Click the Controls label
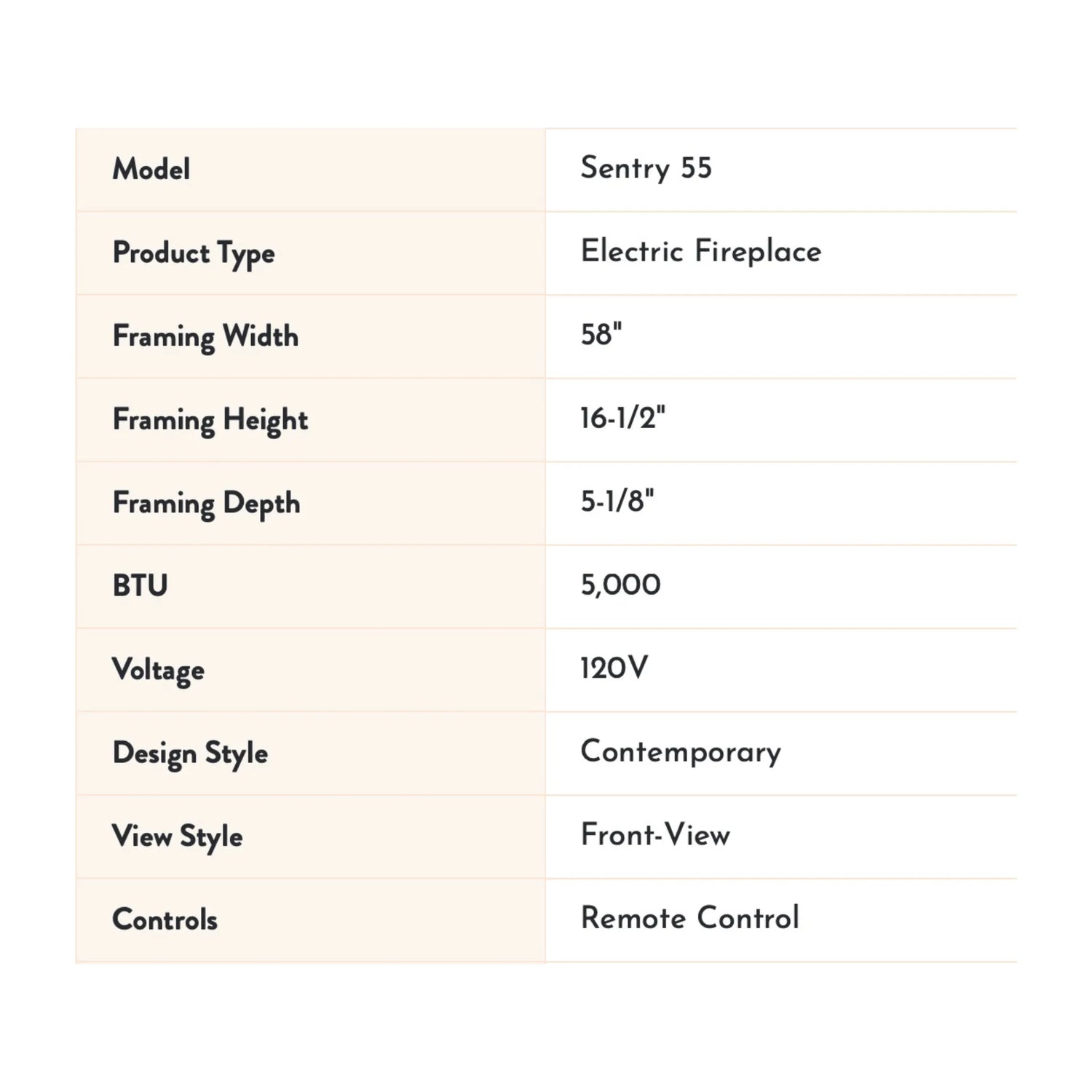The image size is (1092, 1092). click(x=165, y=920)
